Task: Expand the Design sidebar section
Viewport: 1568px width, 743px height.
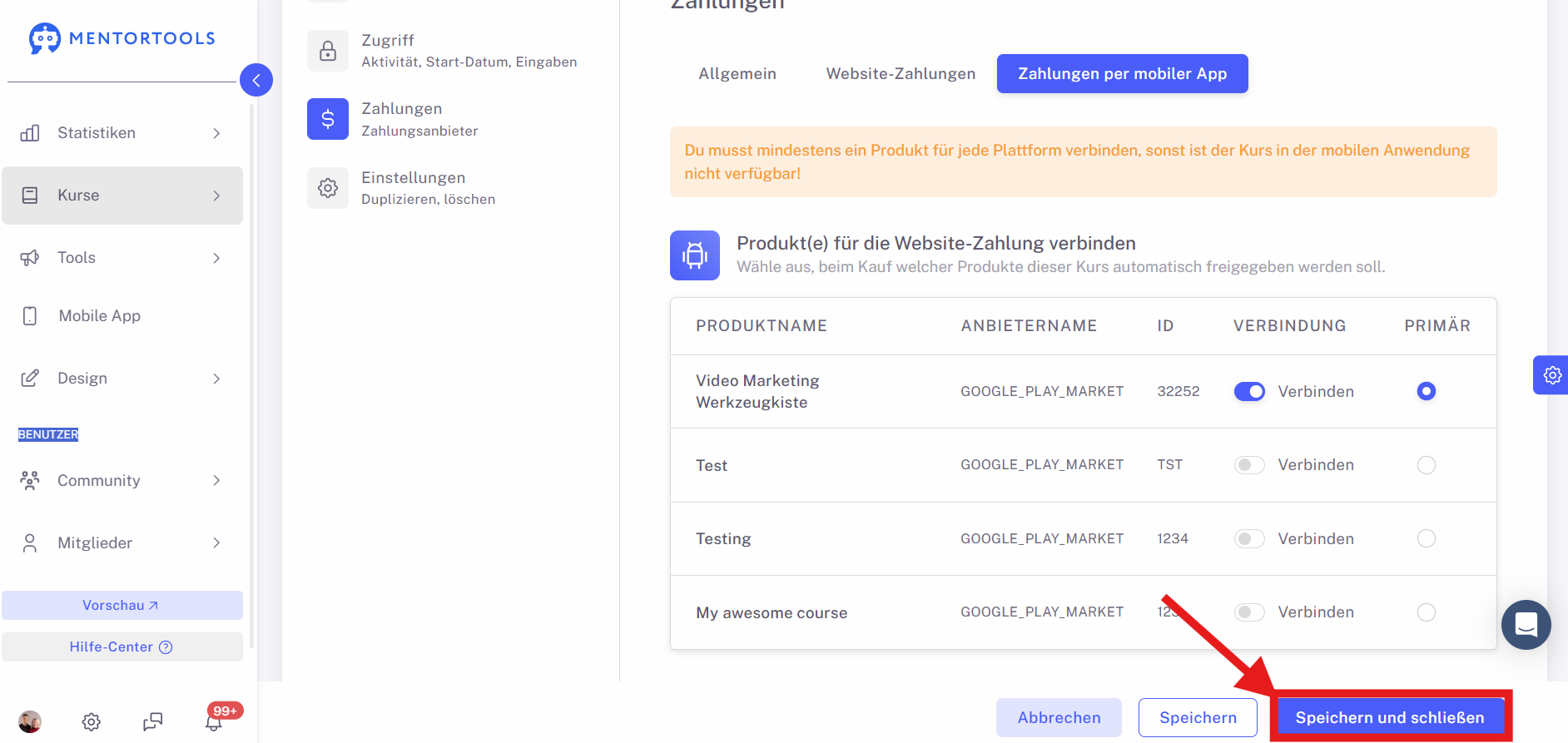Action: (x=122, y=378)
